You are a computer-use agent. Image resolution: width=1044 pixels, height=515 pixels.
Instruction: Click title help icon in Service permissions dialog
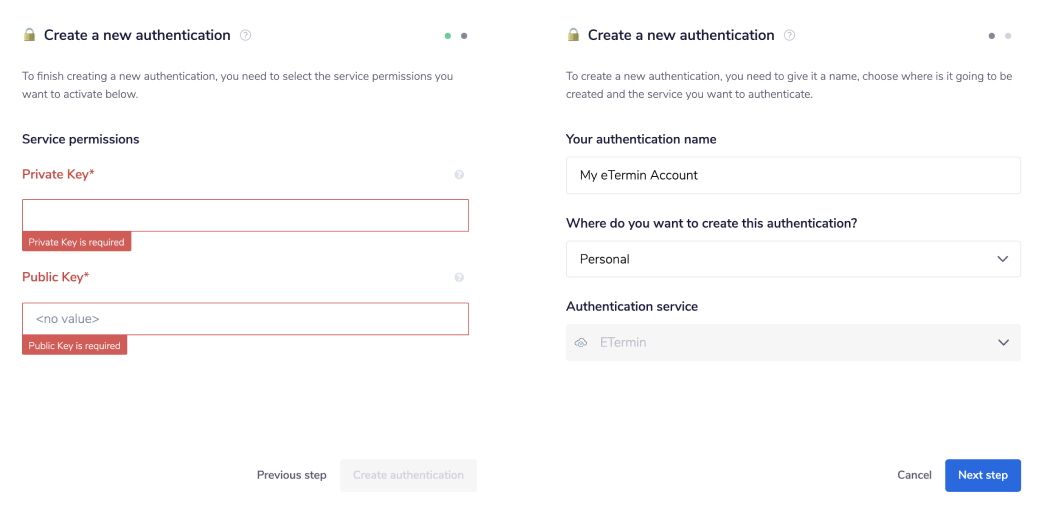tap(246, 36)
